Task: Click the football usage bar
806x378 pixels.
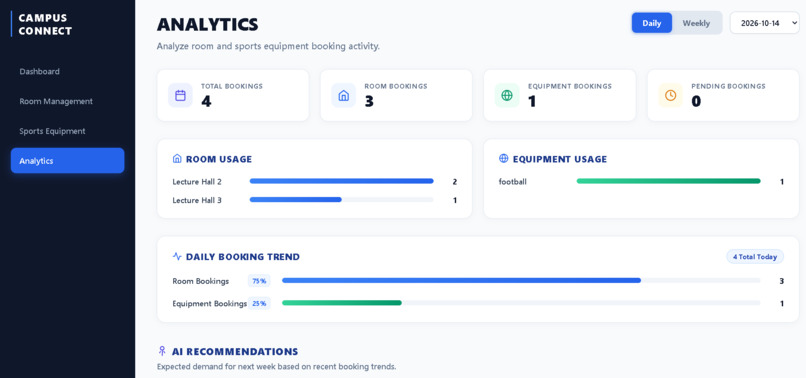Action: 668,181
